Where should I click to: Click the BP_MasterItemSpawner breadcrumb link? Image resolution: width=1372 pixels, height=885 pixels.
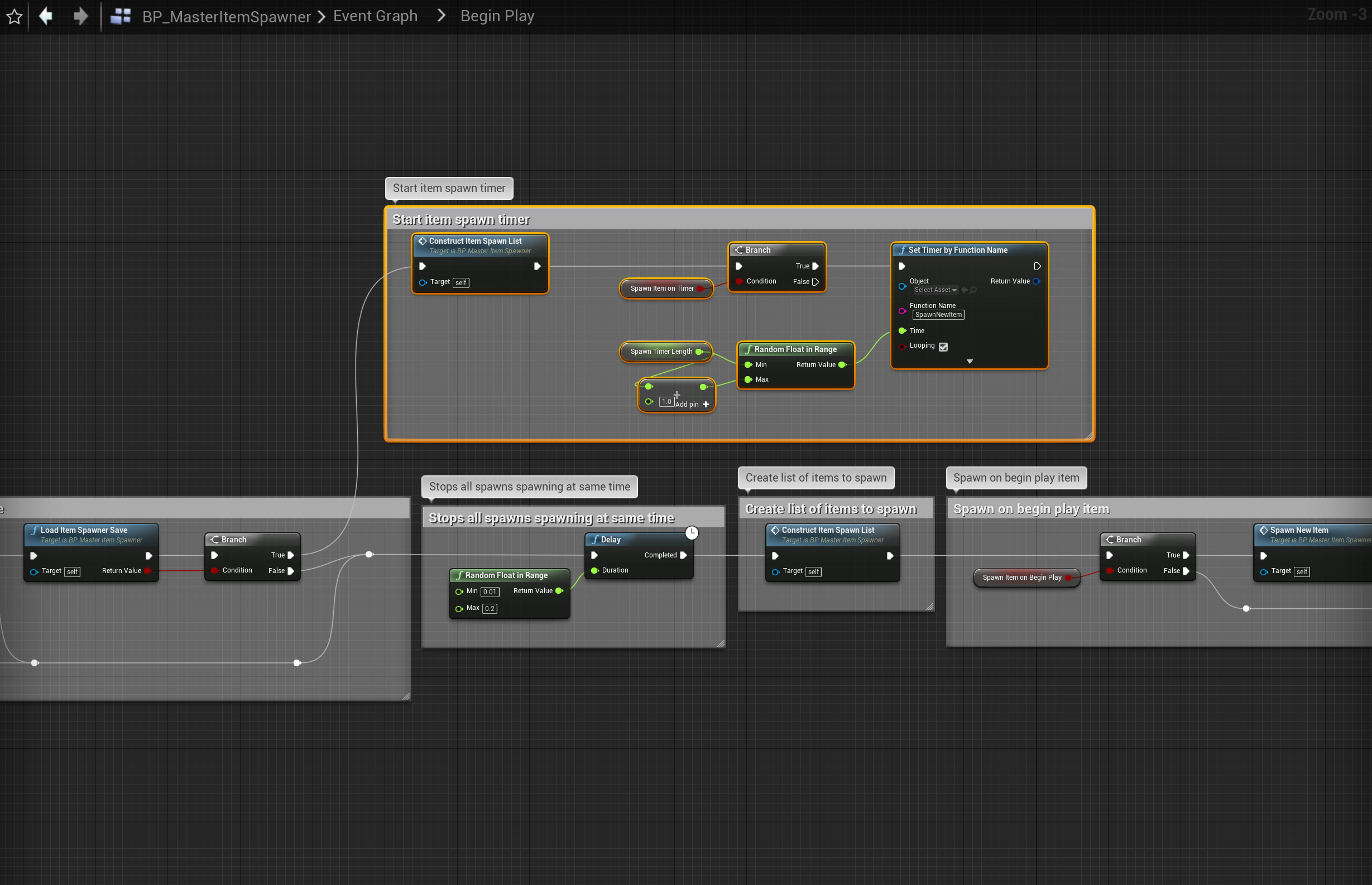(x=227, y=17)
